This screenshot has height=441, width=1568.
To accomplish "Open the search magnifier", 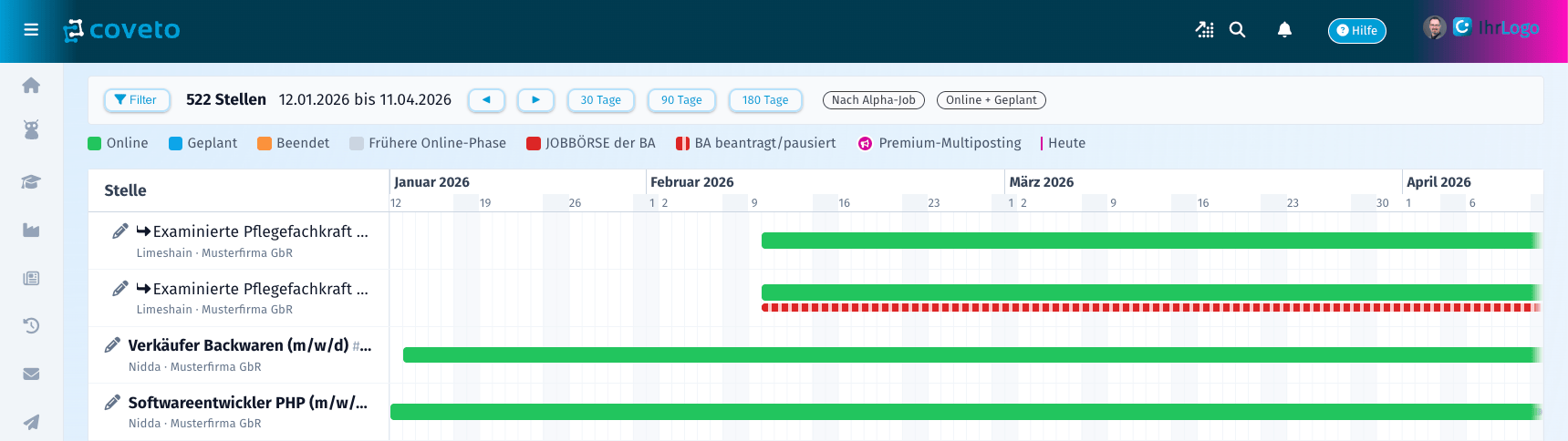I will [x=1237, y=30].
